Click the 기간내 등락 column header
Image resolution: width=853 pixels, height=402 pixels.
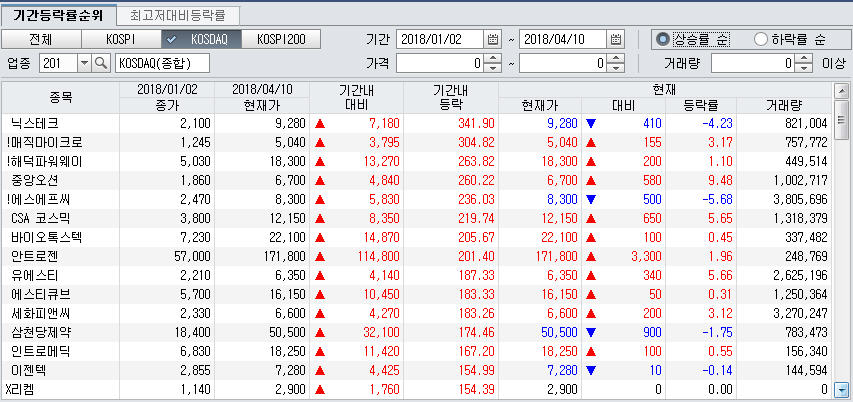(451, 97)
